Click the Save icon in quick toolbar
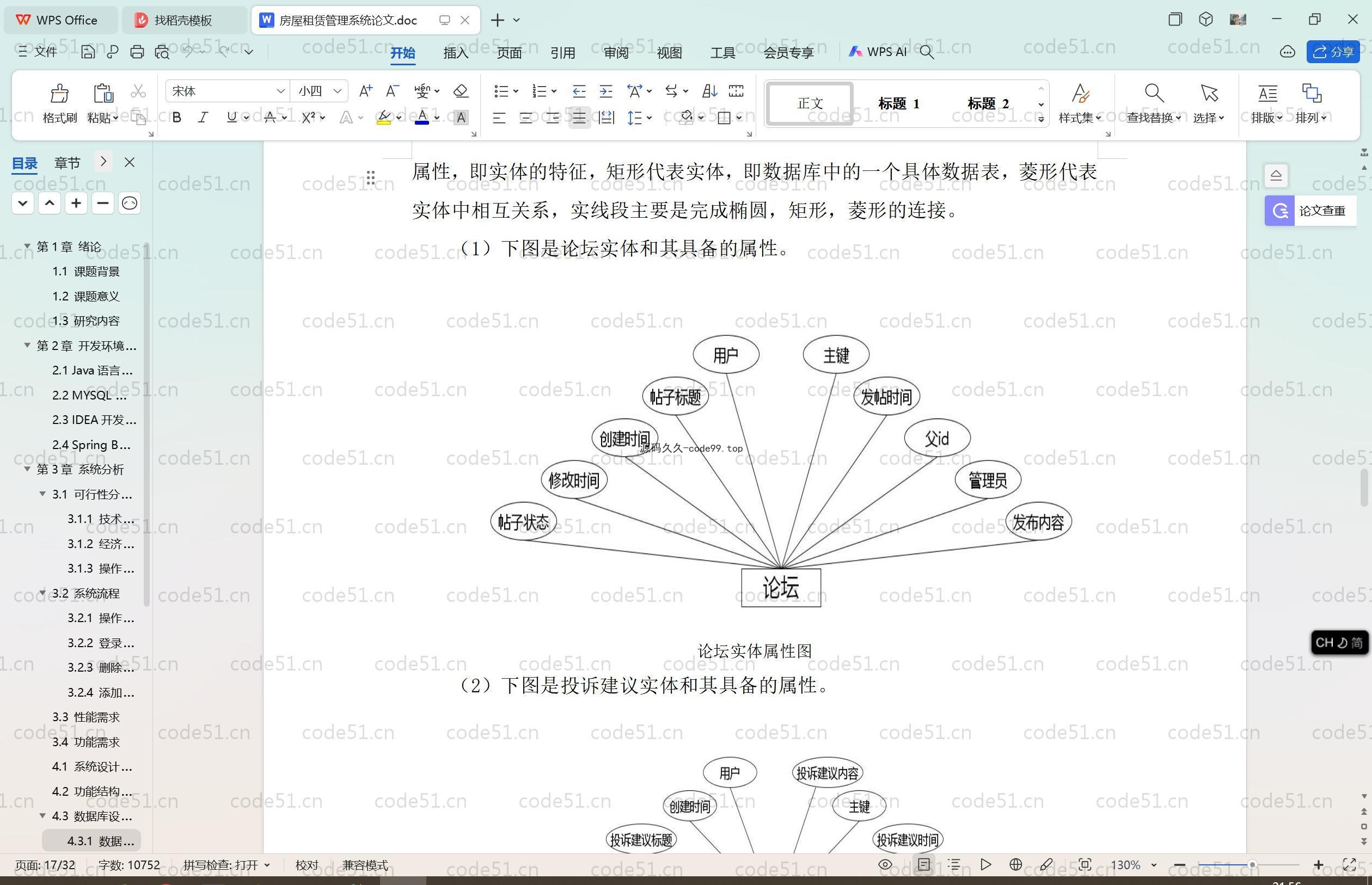Viewport: 1372px width, 885px height. [x=88, y=52]
